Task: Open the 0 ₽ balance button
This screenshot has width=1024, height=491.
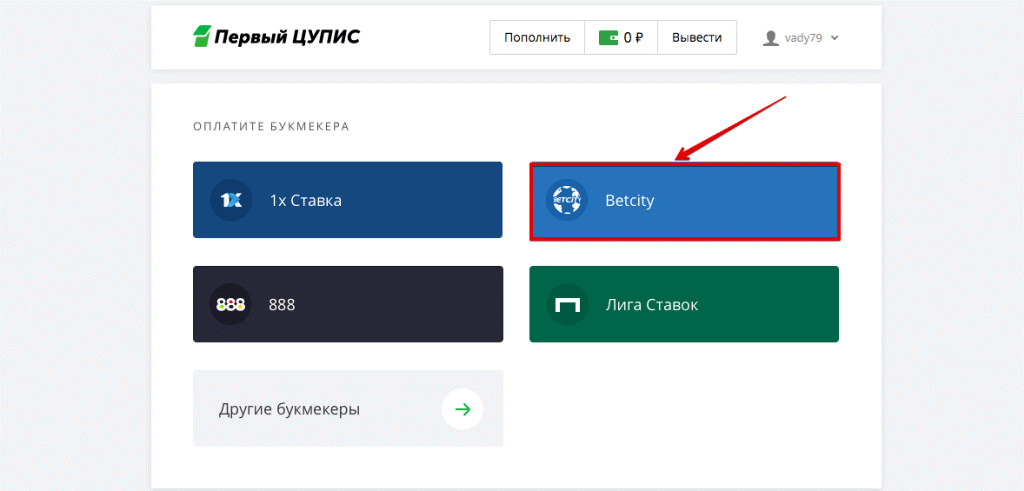Action: click(x=620, y=37)
